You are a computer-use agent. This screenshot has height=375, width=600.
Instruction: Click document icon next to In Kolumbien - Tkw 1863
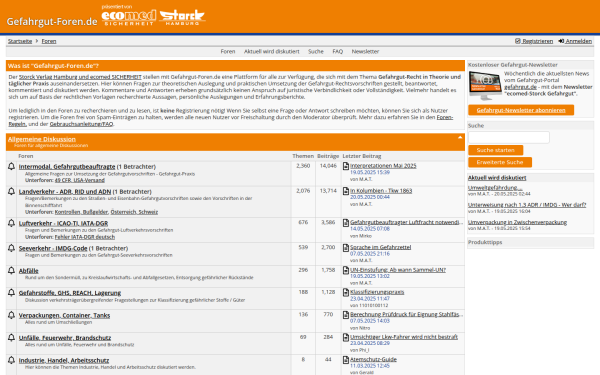click(x=346, y=191)
